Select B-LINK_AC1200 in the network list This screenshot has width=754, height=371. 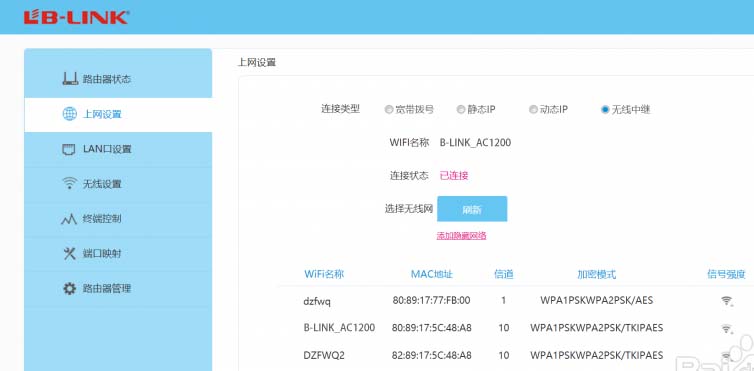pos(339,328)
